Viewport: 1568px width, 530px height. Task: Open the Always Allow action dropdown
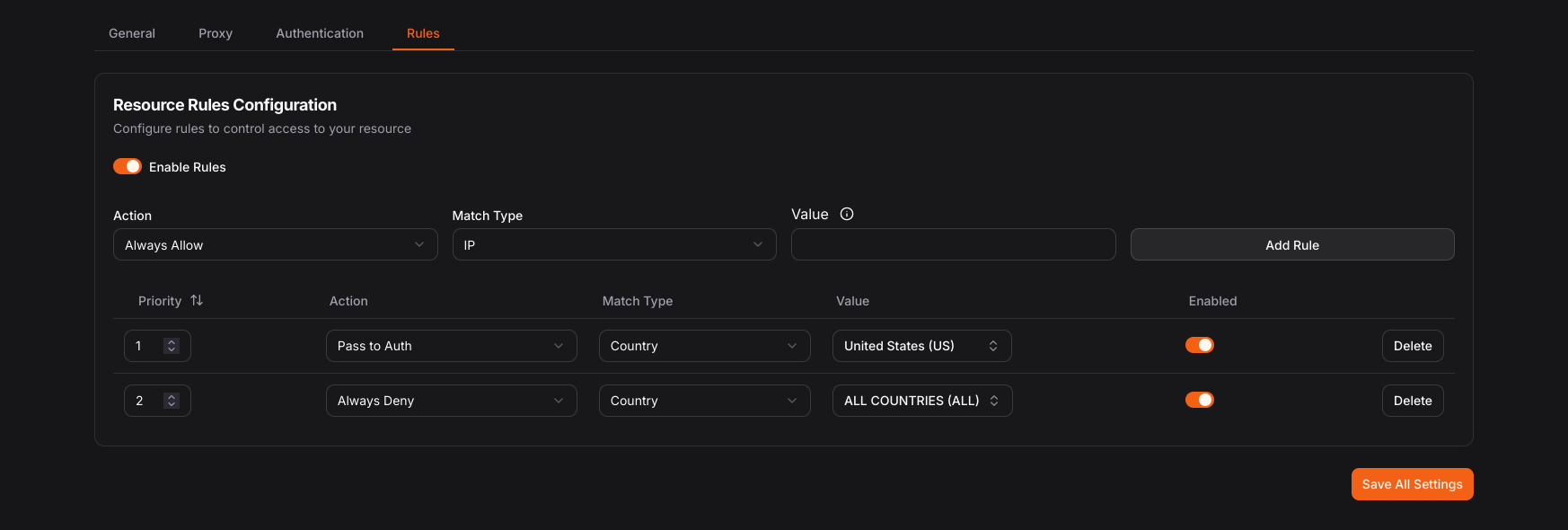(275, 245)
